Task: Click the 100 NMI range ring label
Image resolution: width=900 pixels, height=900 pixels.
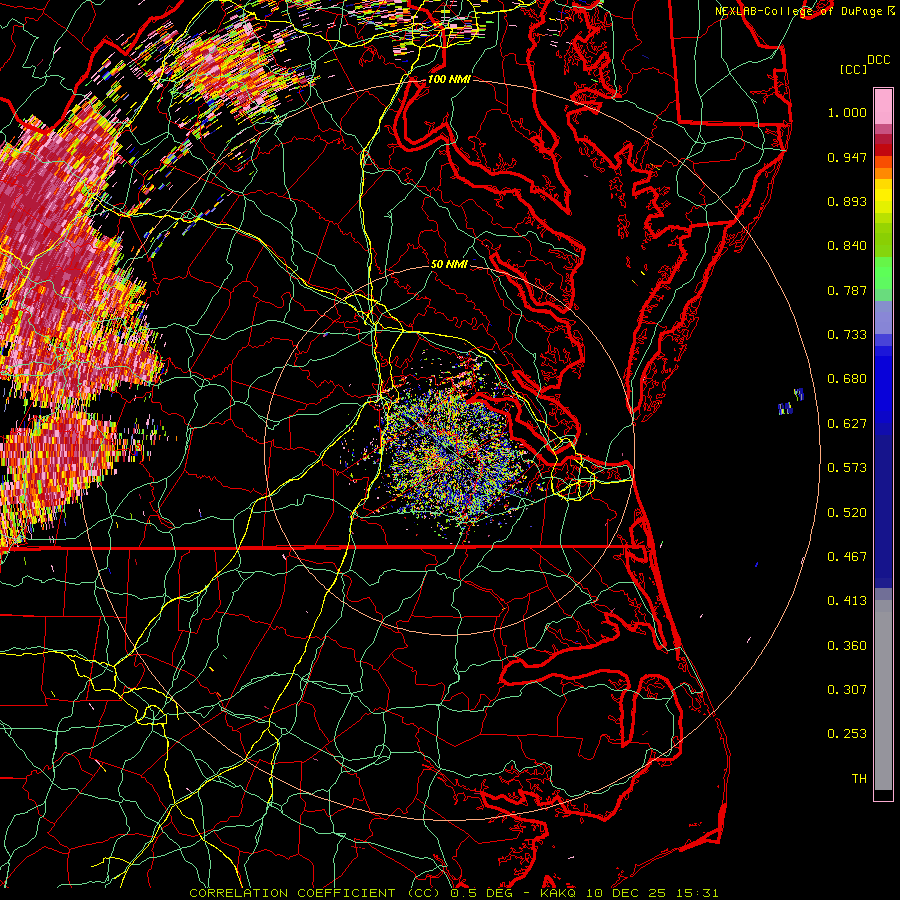Action: click(449, 79)
